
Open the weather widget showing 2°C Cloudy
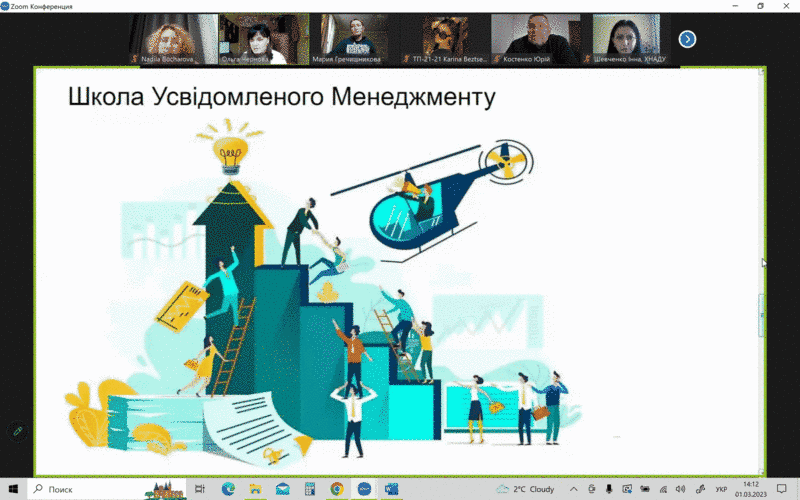[x=526, y=489]
